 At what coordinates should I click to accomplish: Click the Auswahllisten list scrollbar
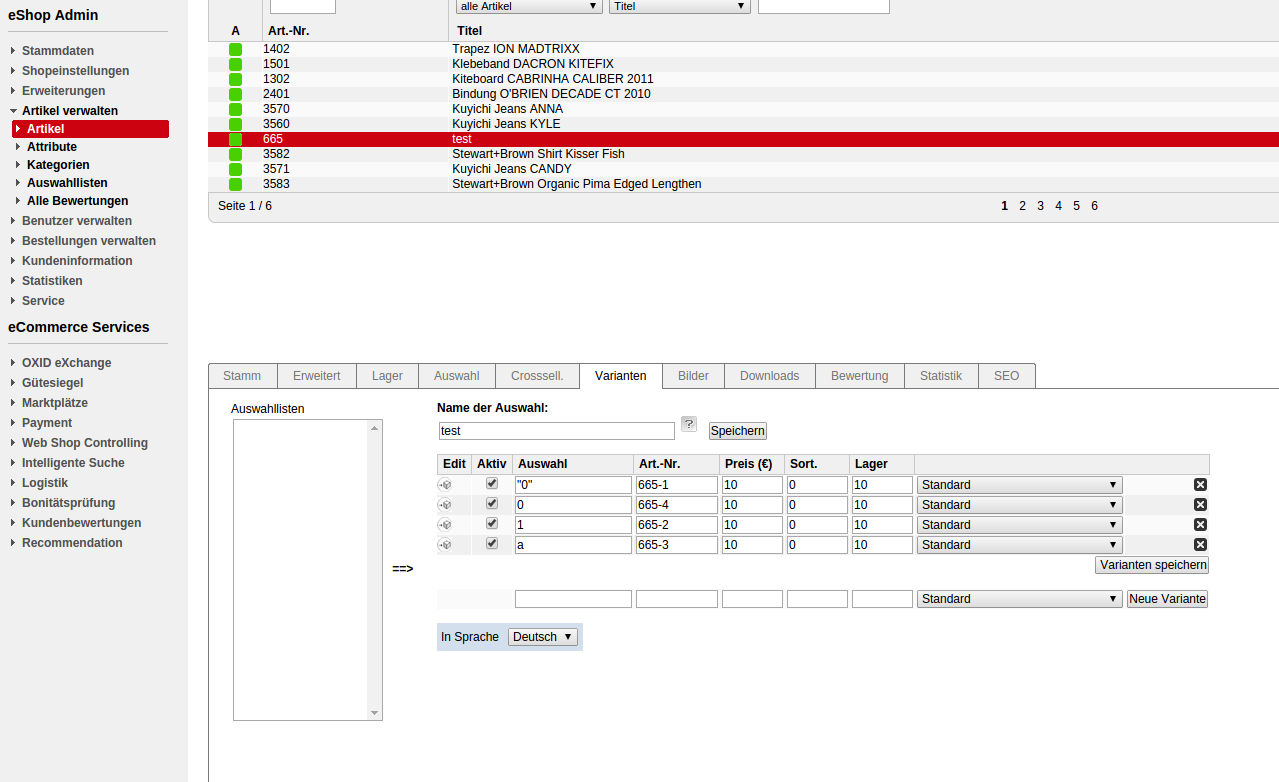point(375,570)
